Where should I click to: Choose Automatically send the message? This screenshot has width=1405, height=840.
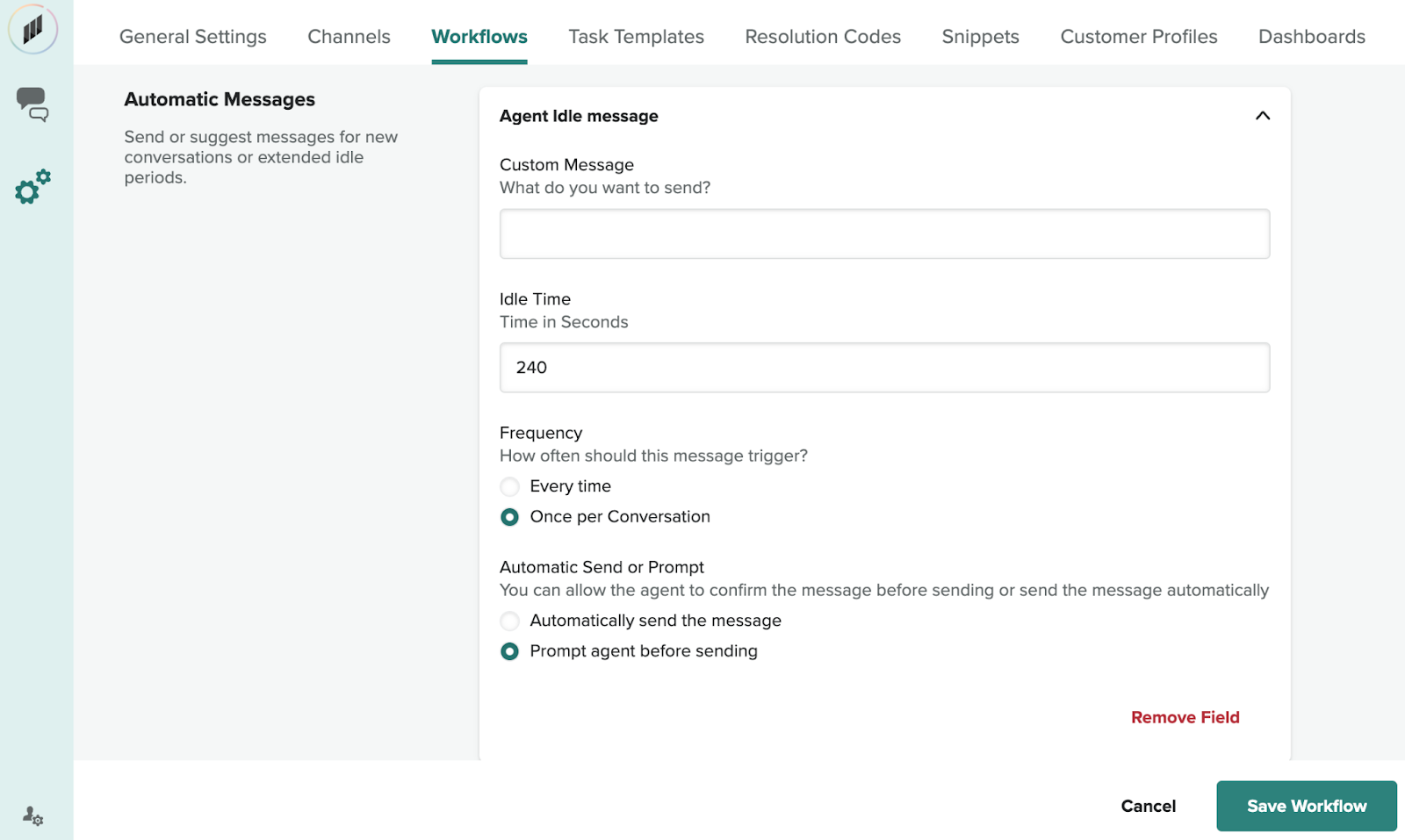[x=509, y=621]
